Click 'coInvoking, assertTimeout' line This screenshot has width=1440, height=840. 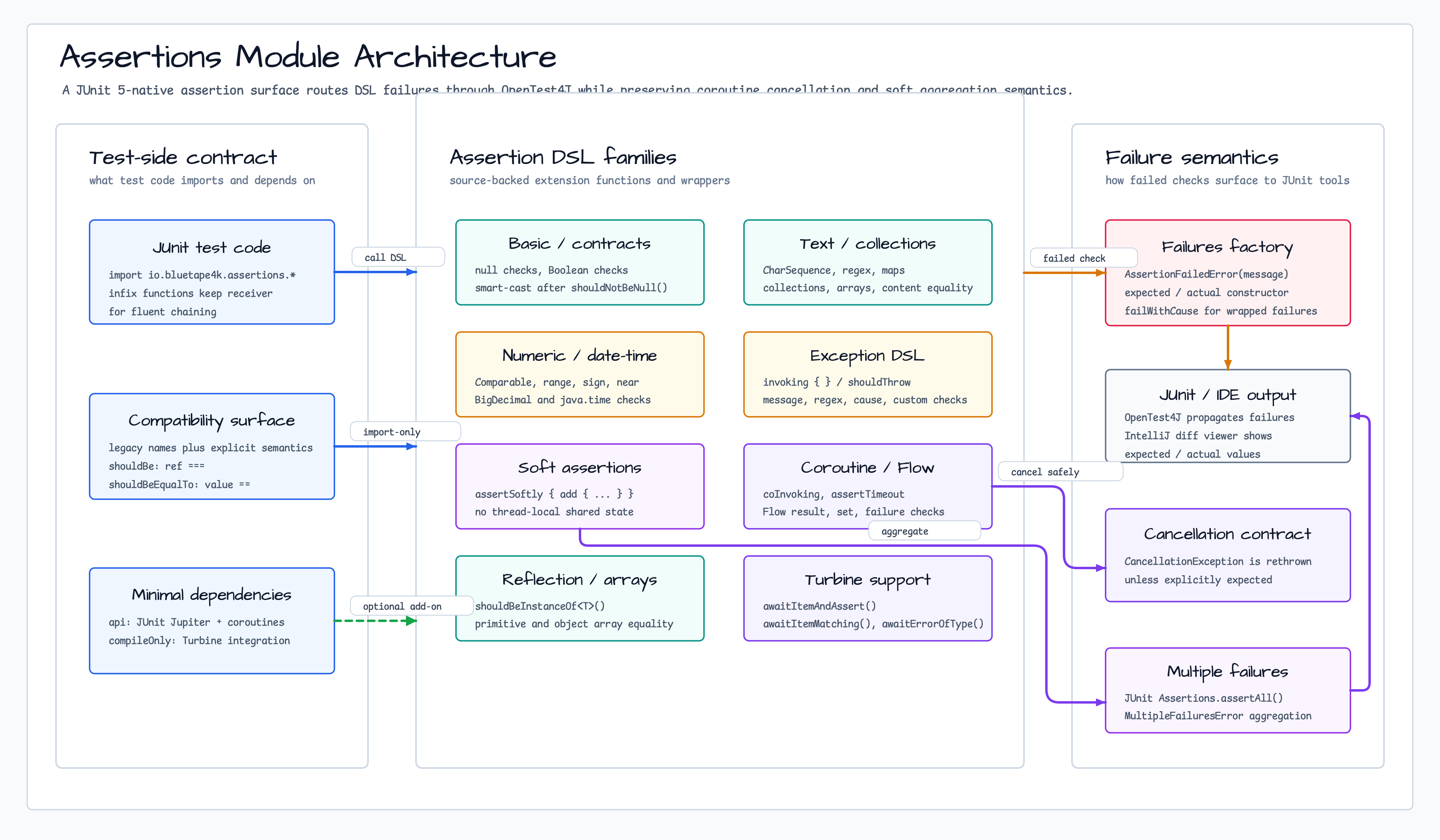(x=834, y=494)
